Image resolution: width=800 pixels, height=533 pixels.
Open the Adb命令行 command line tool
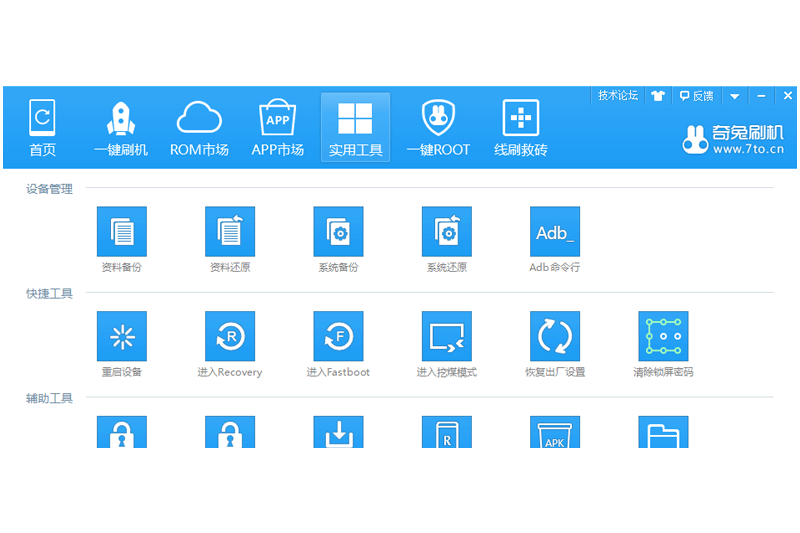(x=554, y=231)
